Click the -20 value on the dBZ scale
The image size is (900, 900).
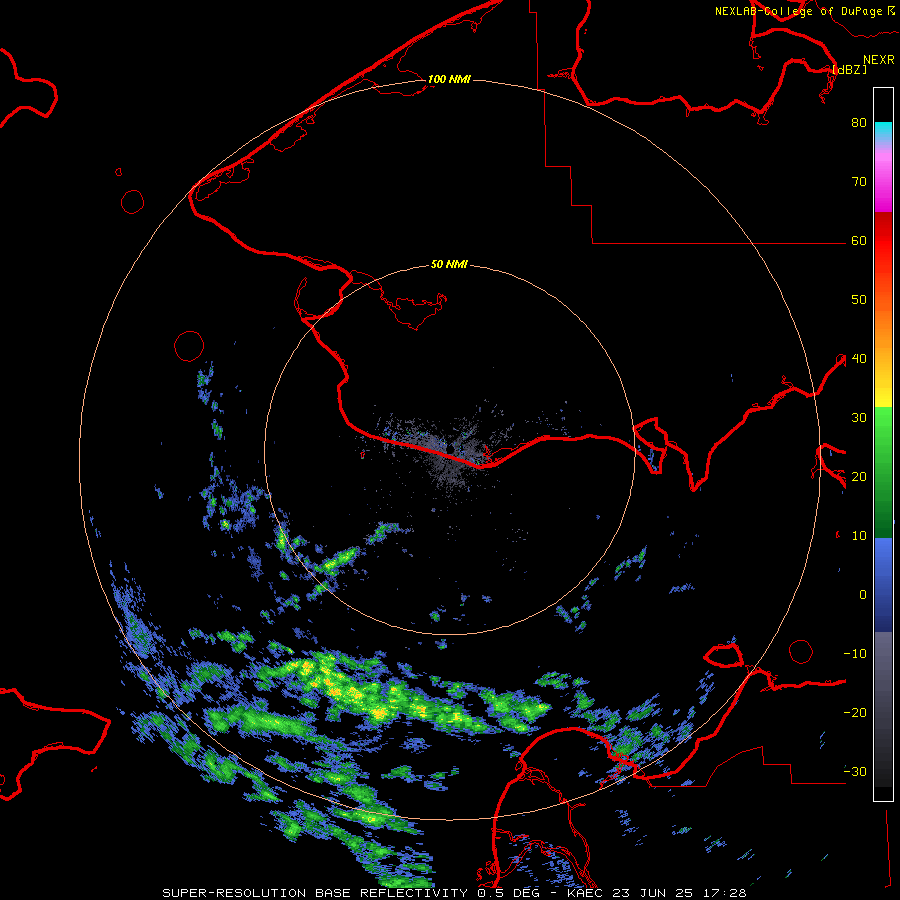[x=855, y=712]
